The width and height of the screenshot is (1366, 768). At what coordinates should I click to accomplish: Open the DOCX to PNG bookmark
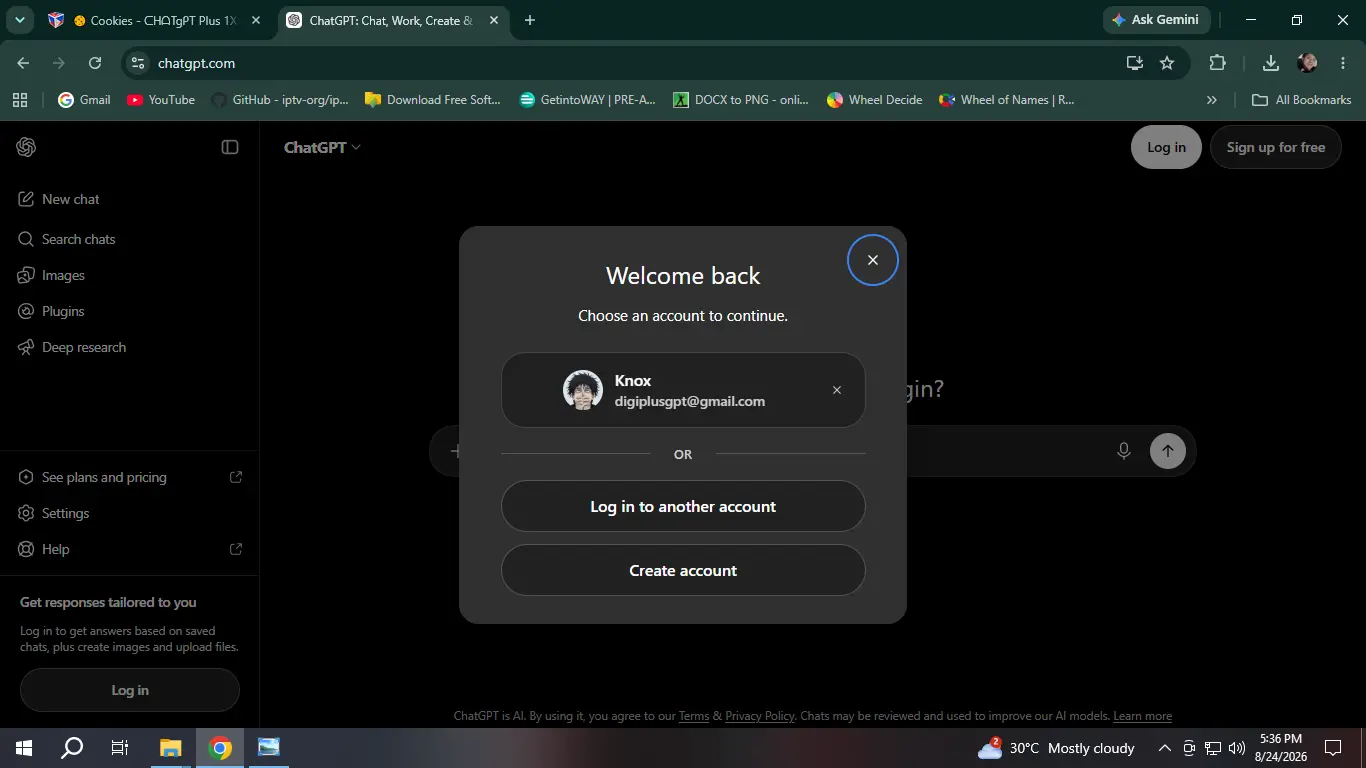click(741, 100)
